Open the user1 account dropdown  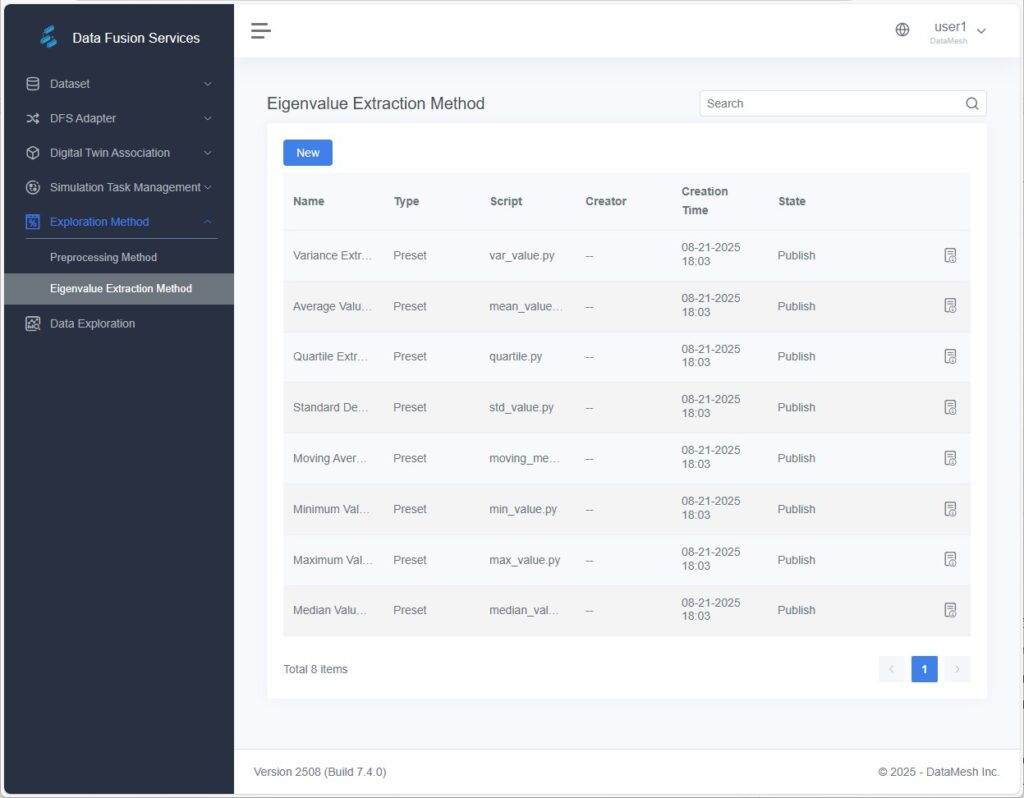[x=959, y=31]
